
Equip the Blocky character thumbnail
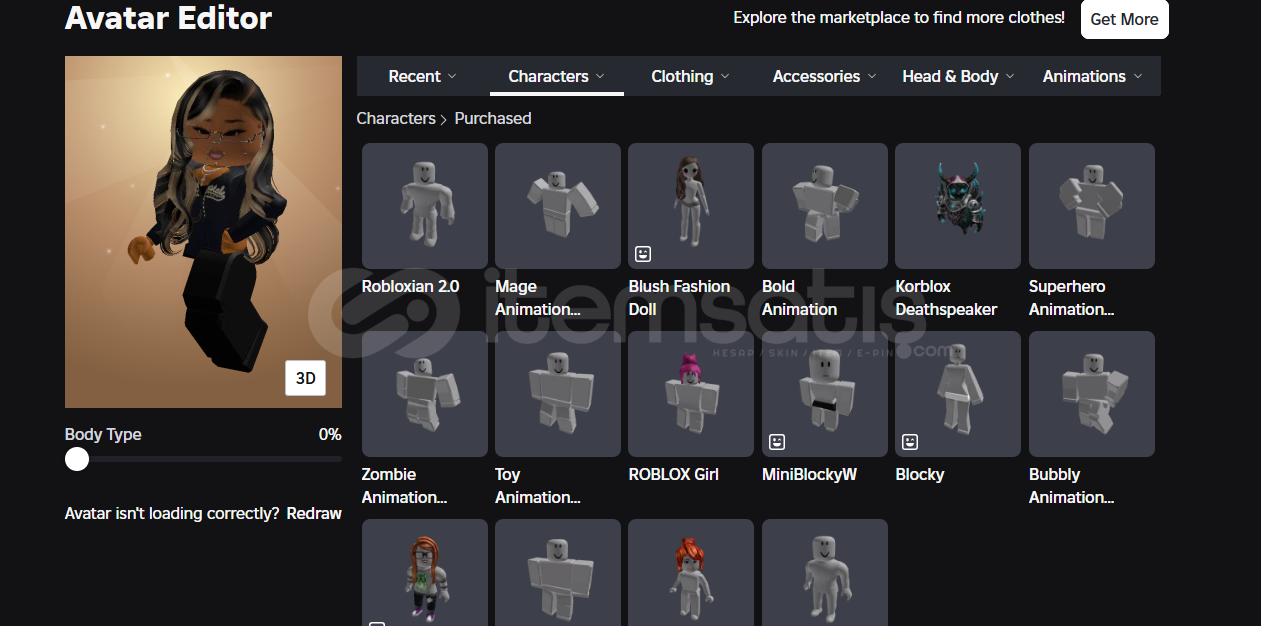[x=958, y=394]
